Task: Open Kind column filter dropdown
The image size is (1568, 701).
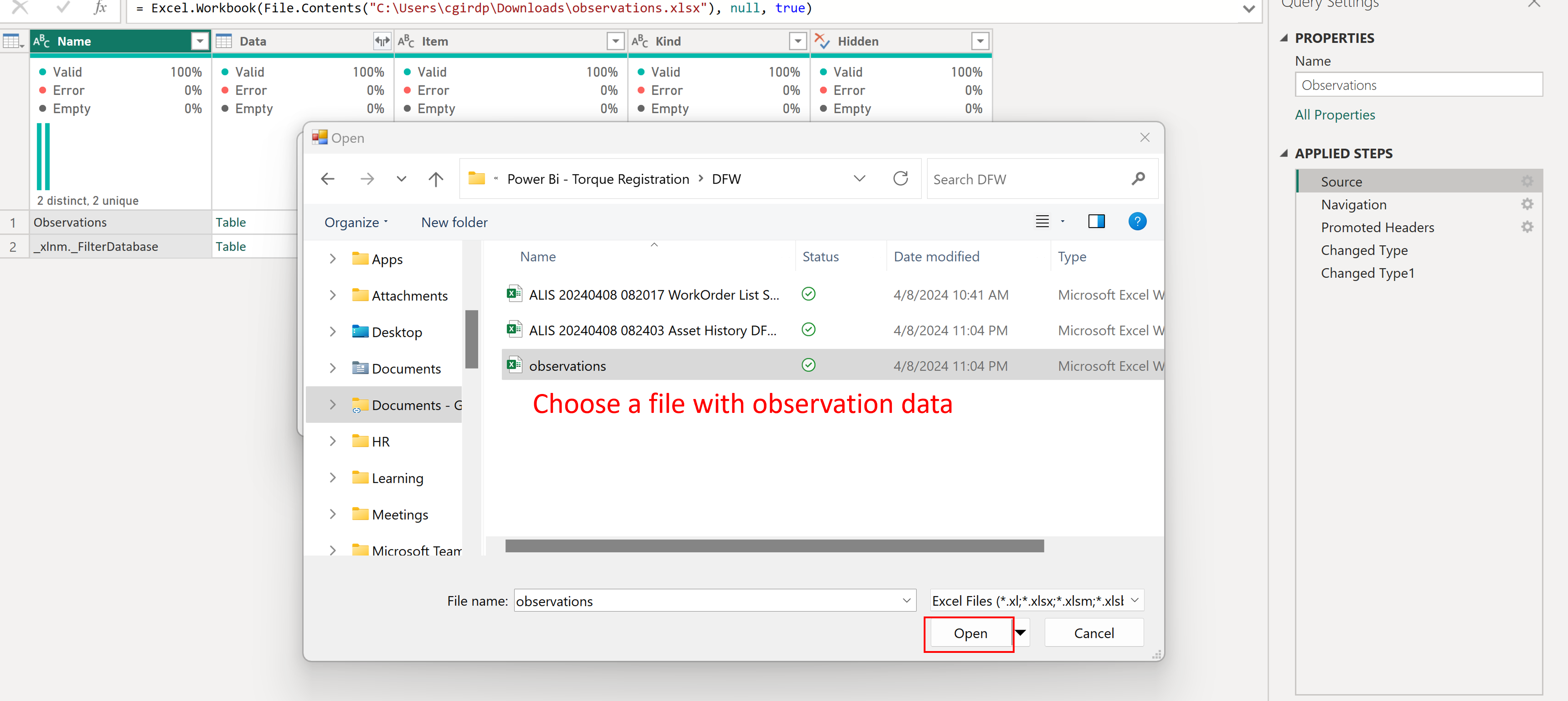Action: (x=798, y=41)
